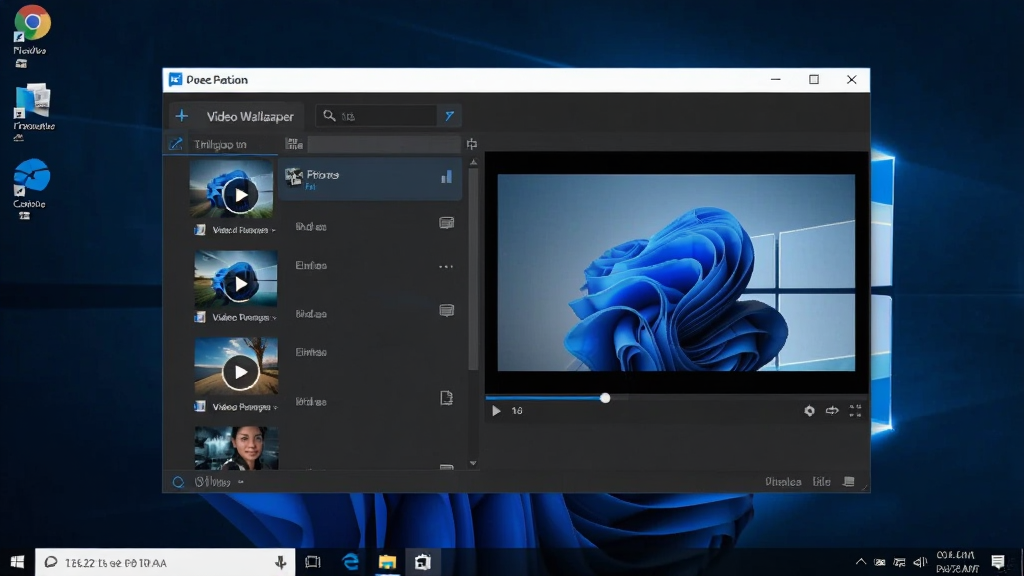Select the "Phome" list row
The image size is (1024, 576).
coord(370,178)
